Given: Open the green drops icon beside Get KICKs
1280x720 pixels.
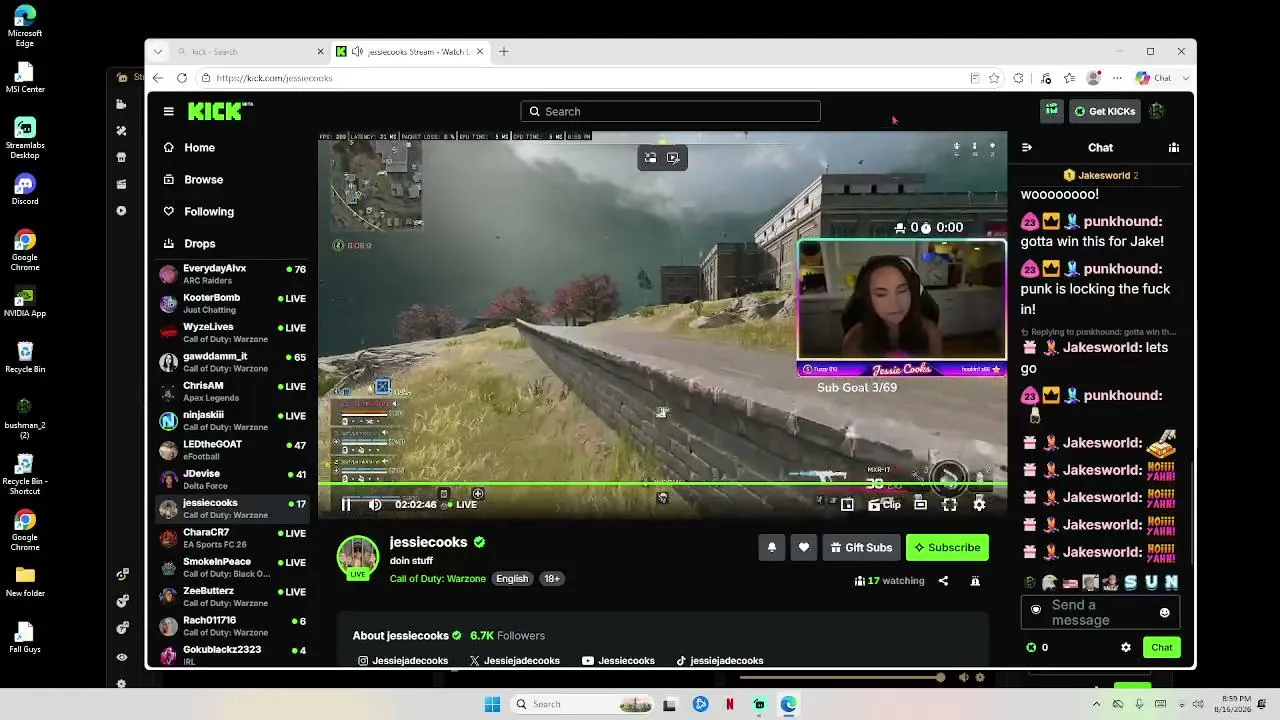Looking at the screenshot, I should tap(1051, 111).
